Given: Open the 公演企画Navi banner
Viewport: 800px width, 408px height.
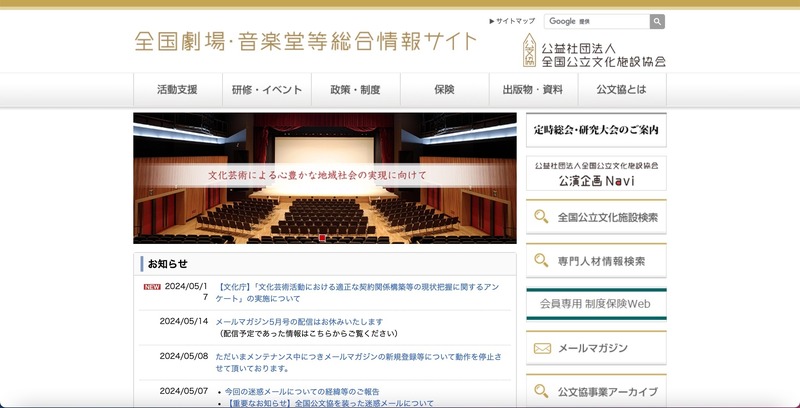Looking at the screenshot, I should [596, 173].
